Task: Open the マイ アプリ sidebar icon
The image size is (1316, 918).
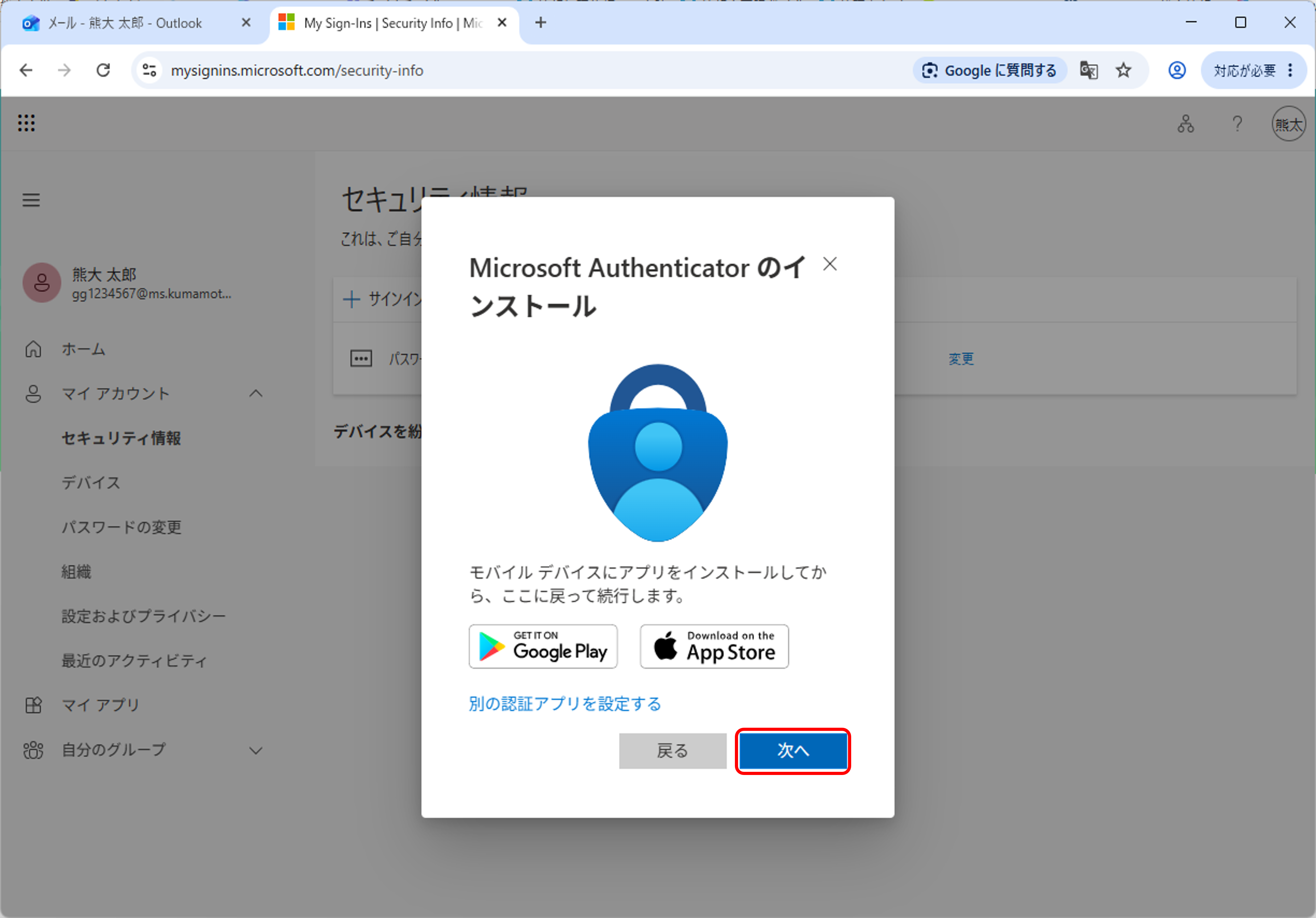Action: 33,705
